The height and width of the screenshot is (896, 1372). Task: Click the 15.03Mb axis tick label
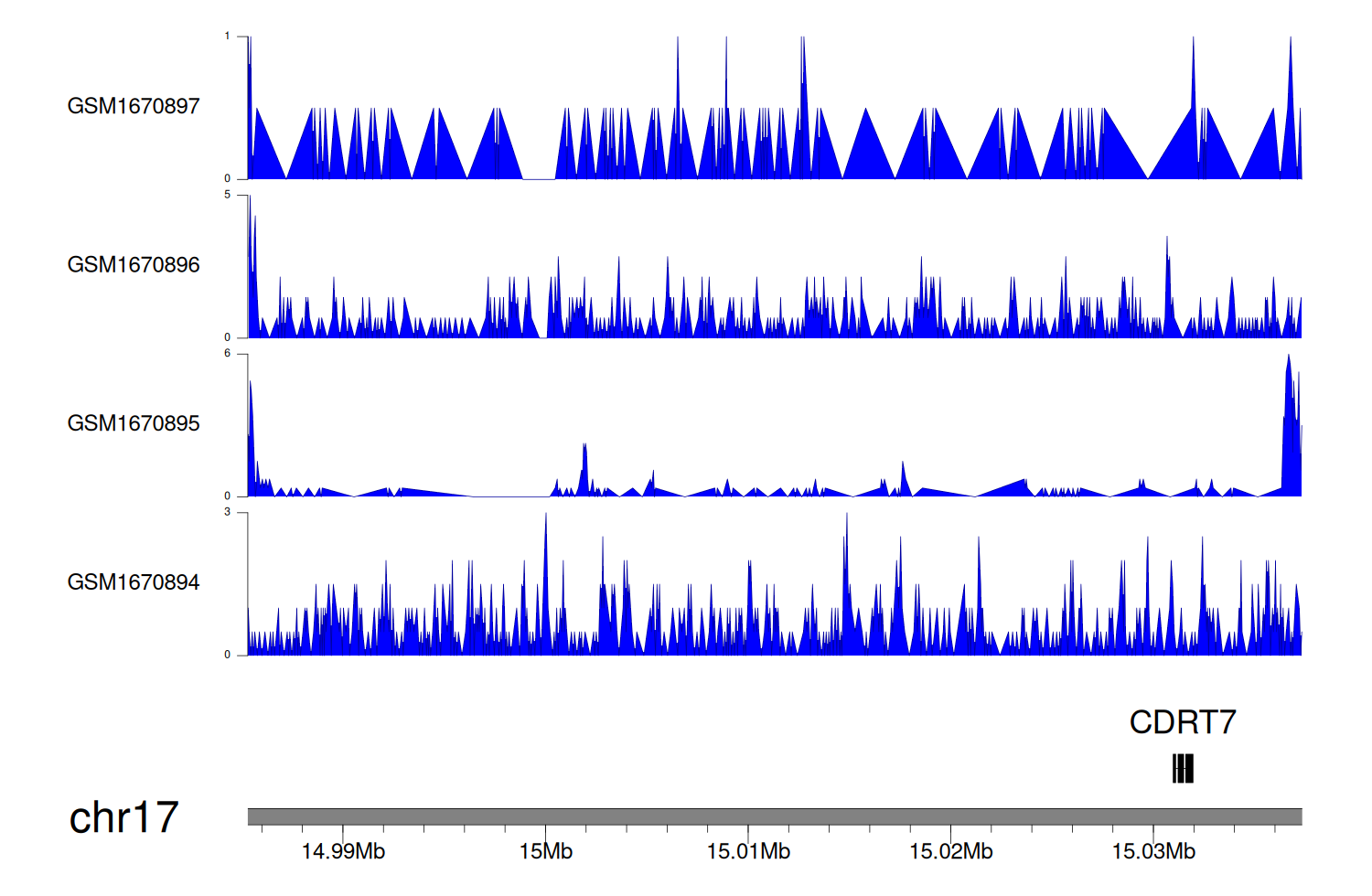(1153, 852)
